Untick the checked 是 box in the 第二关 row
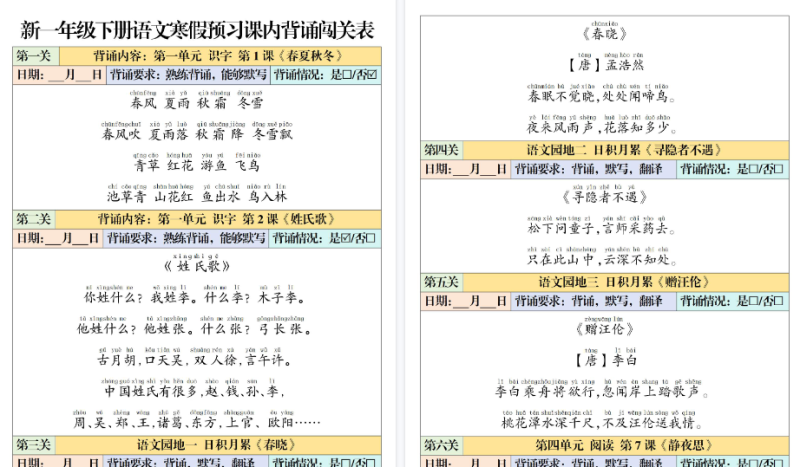Image resolution: width=800 pixels, height=467 pixels. [347, 238]
